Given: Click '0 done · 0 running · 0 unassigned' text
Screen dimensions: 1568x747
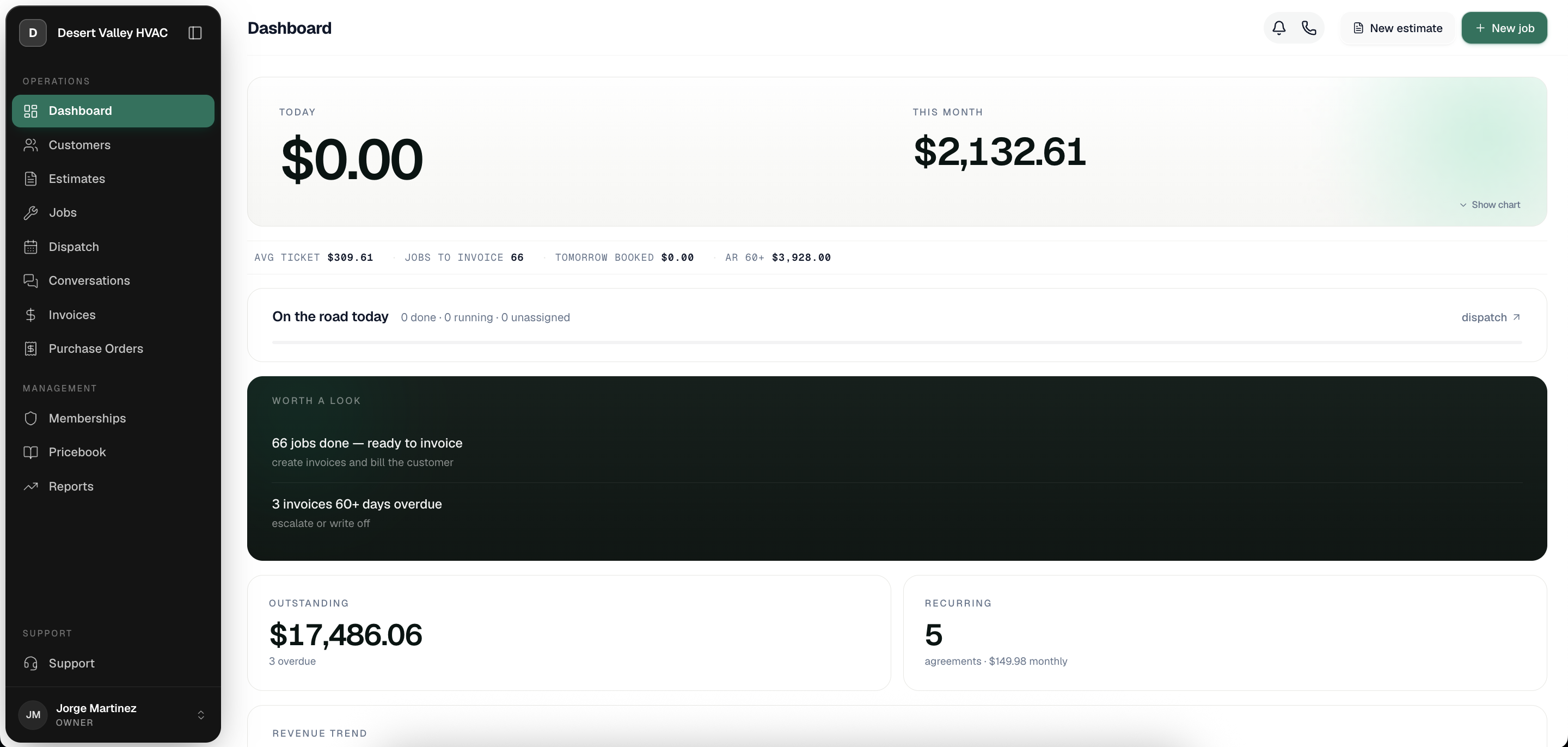Looking at the screenshot, I should pyautogui.click(x=485, y=317).
